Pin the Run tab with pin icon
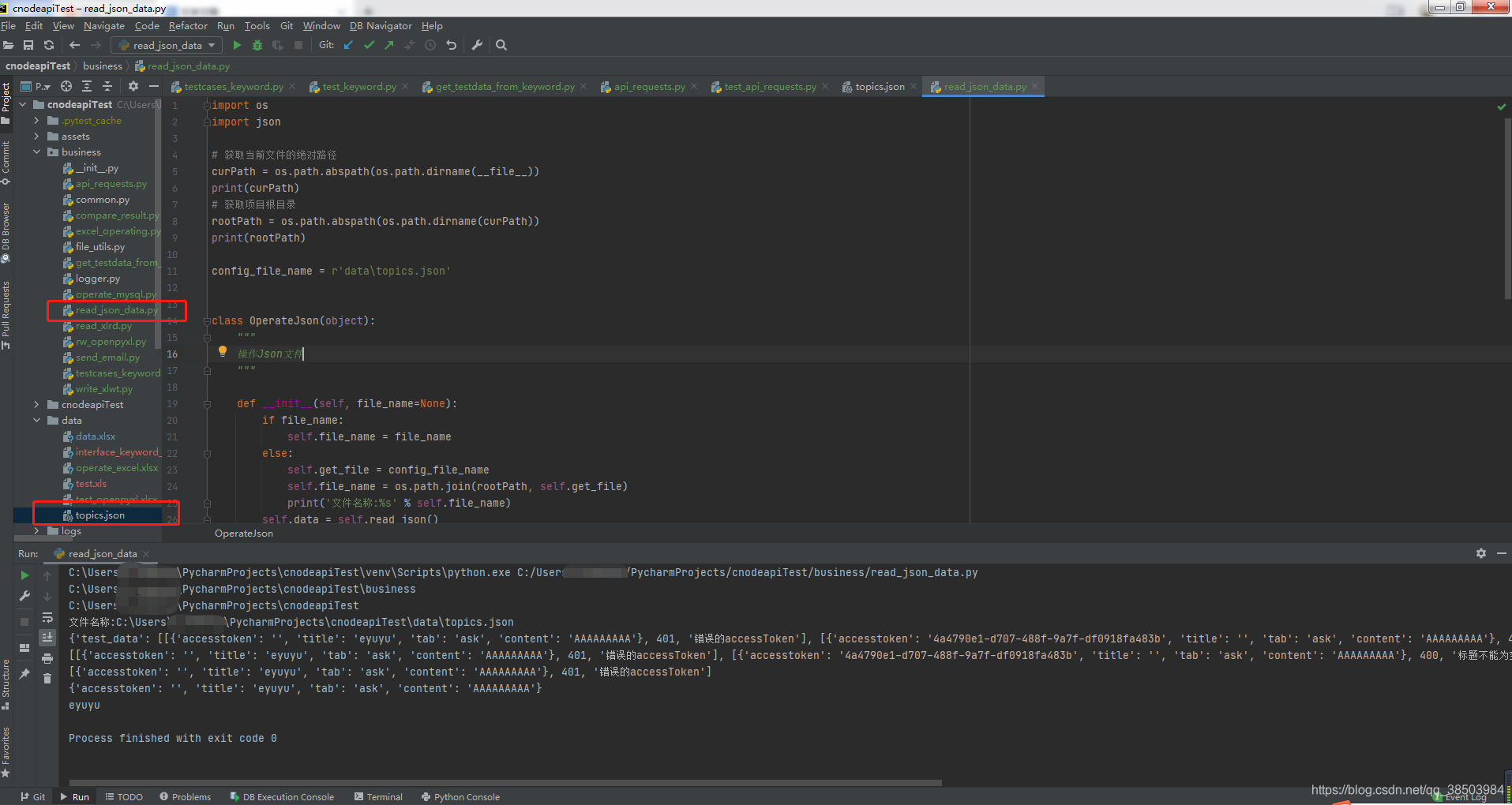The width and height of the screenshot is (1512, 805). coord(24,674)
